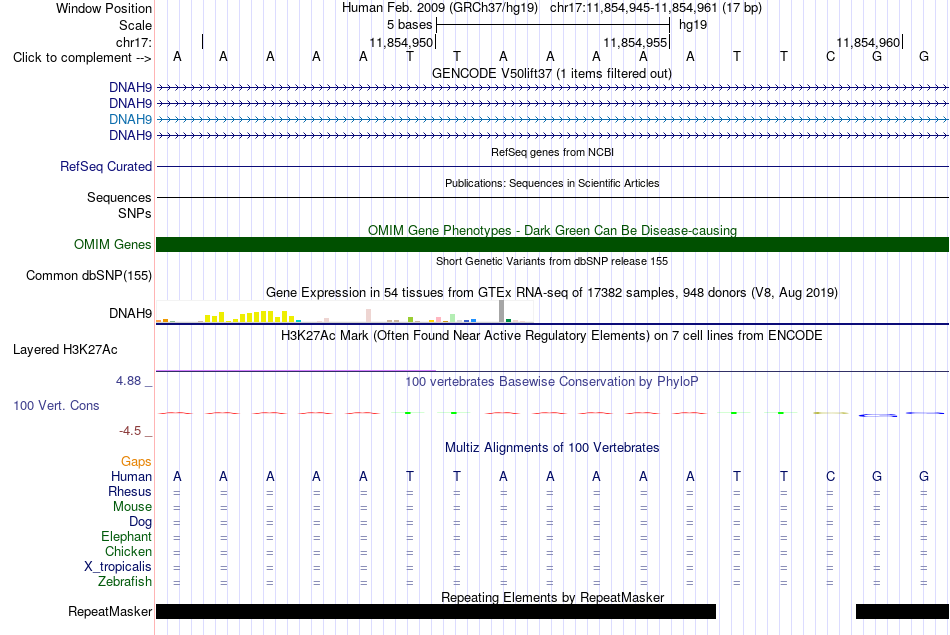Click the 'OMIM Gene Phenotypes' track title

click(x=552, y=230)
